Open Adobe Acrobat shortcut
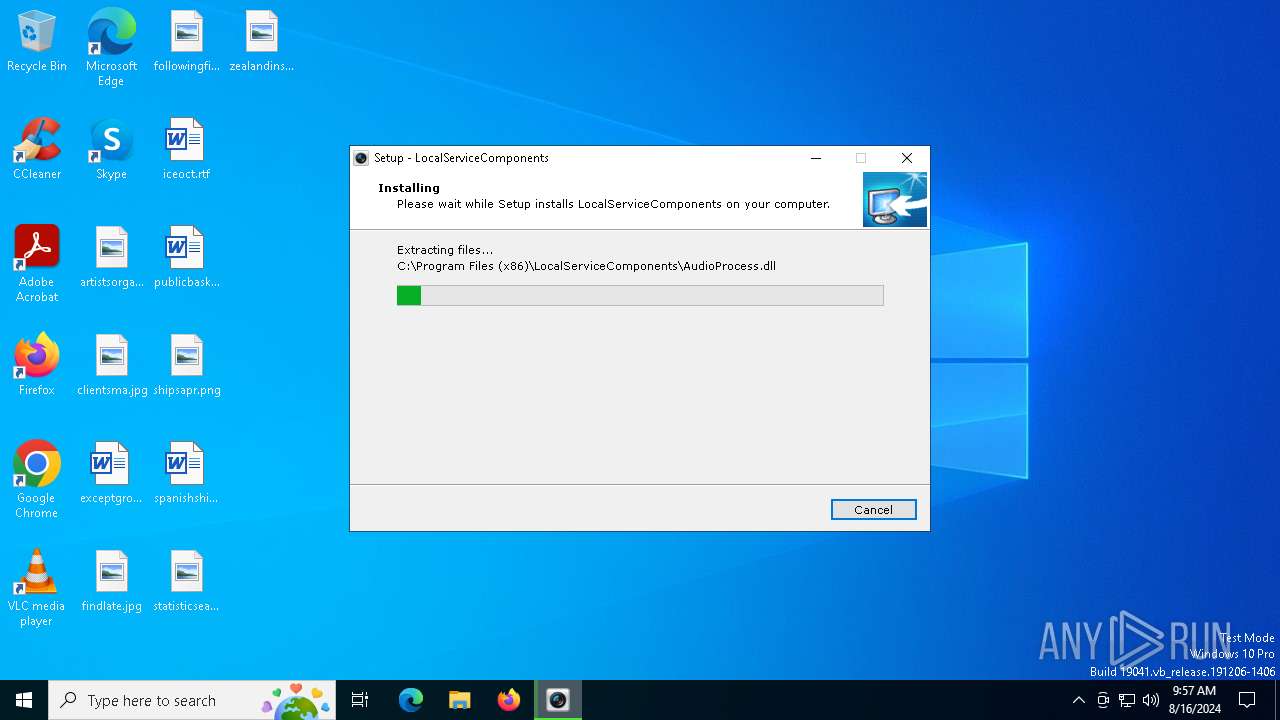The image size is (1280, 720). 37,264
